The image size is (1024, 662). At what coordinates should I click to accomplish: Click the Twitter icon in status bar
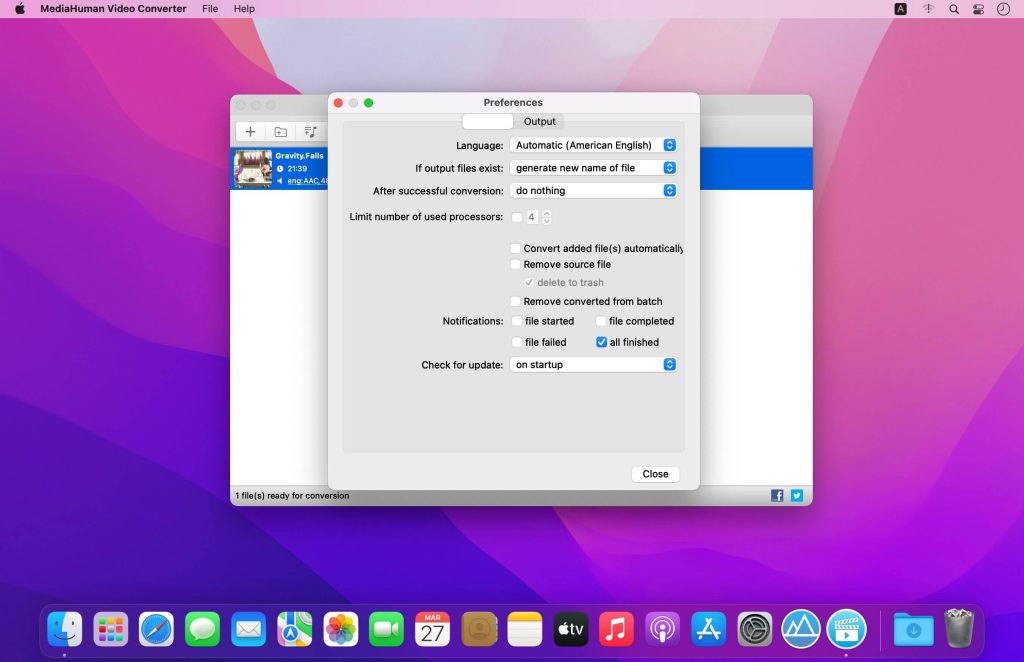(797, 495)
